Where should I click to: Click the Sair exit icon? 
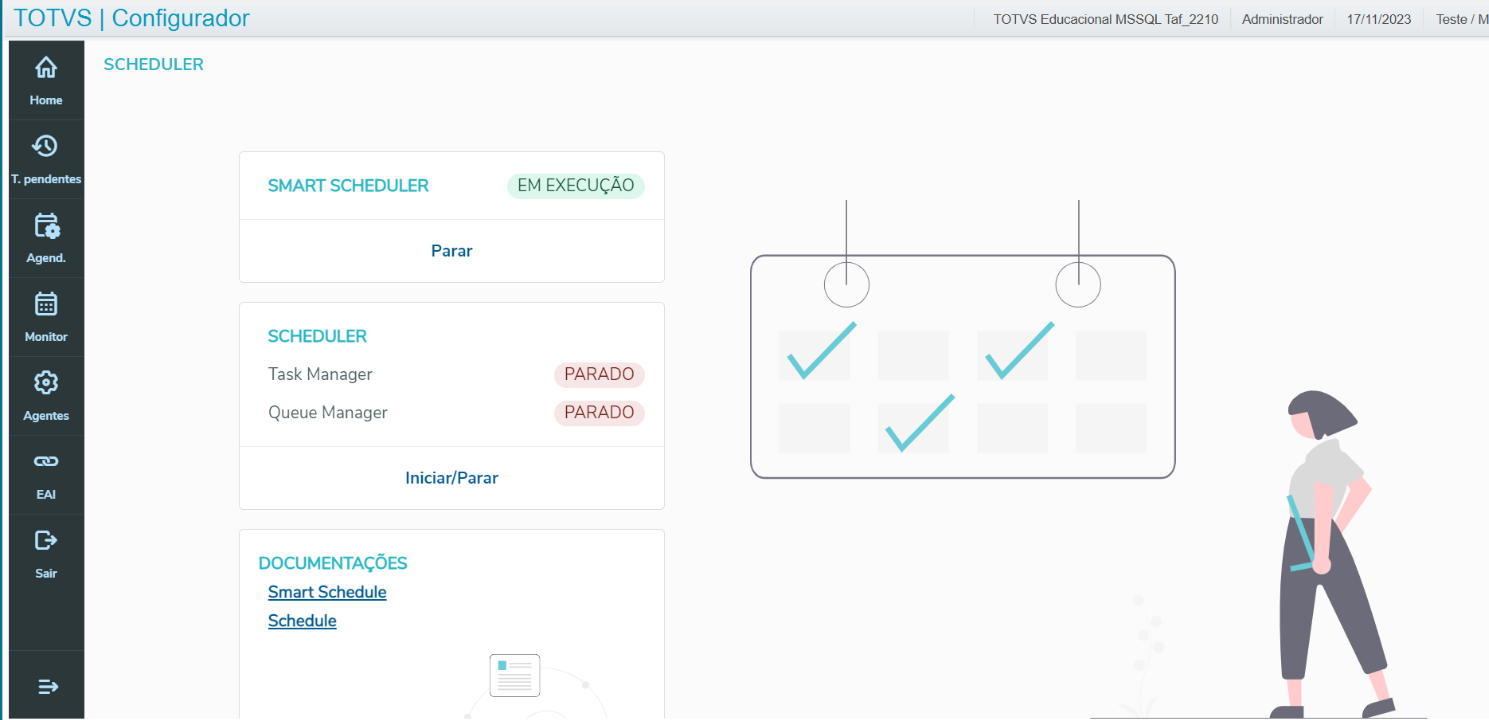pos(46,541)
